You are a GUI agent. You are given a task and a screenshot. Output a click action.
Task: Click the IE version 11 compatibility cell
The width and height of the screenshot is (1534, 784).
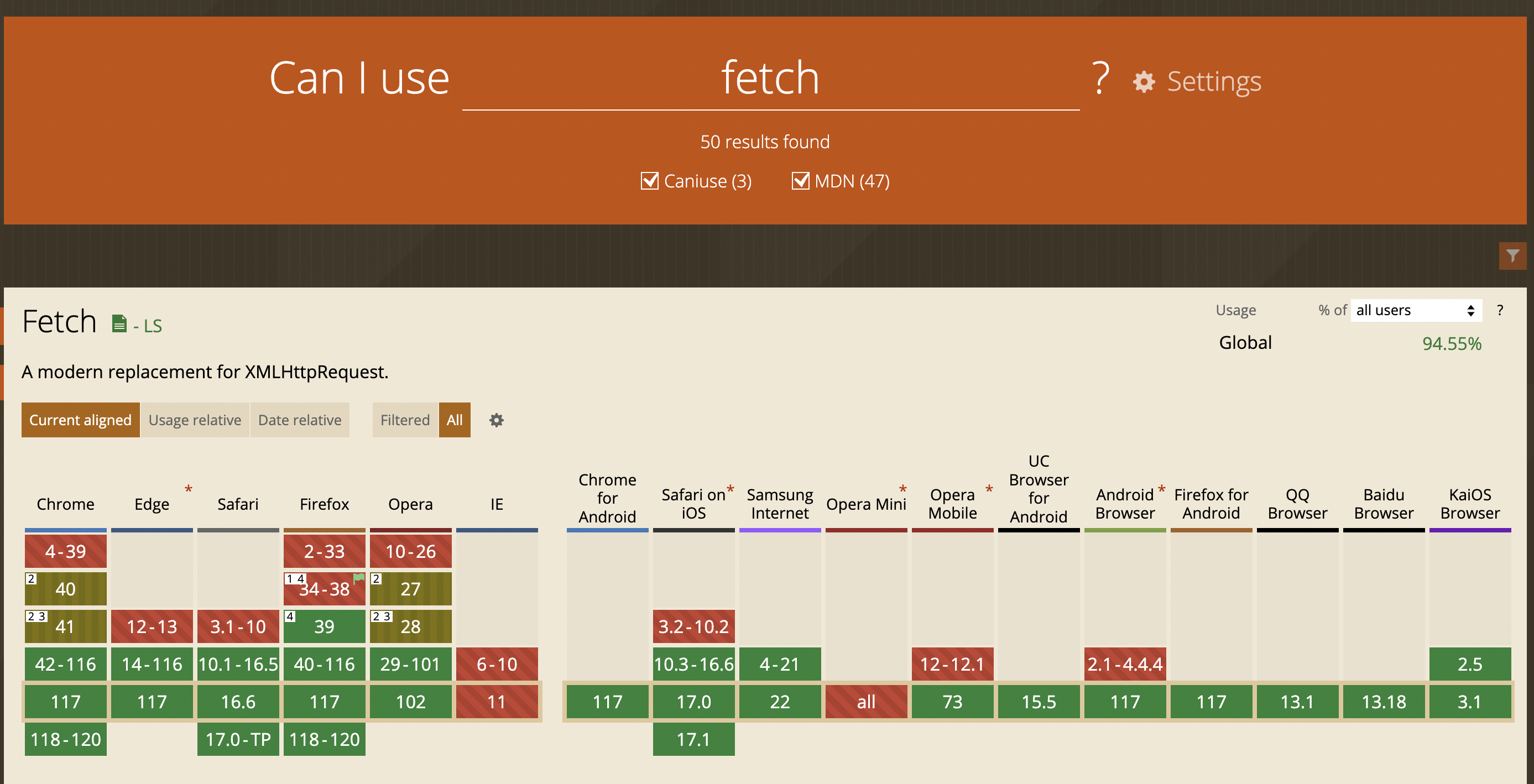pos(496,701)
